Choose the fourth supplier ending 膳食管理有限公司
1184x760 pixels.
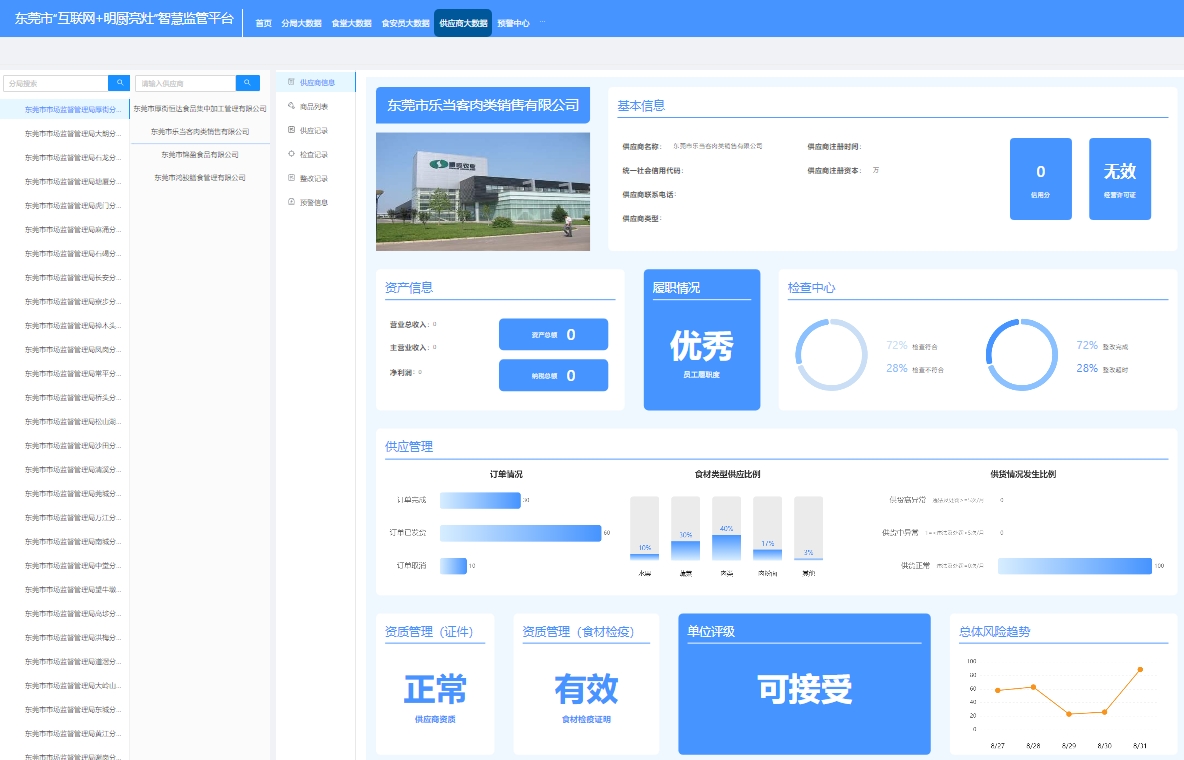click(200, 178)
